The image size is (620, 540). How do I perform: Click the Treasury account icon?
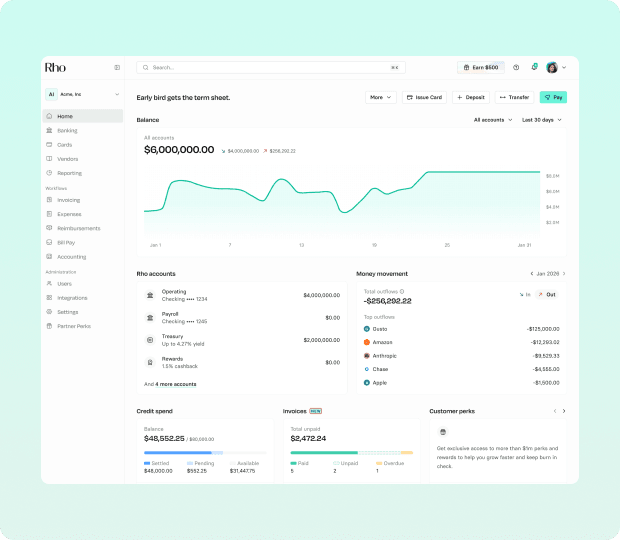pos(150,340)
